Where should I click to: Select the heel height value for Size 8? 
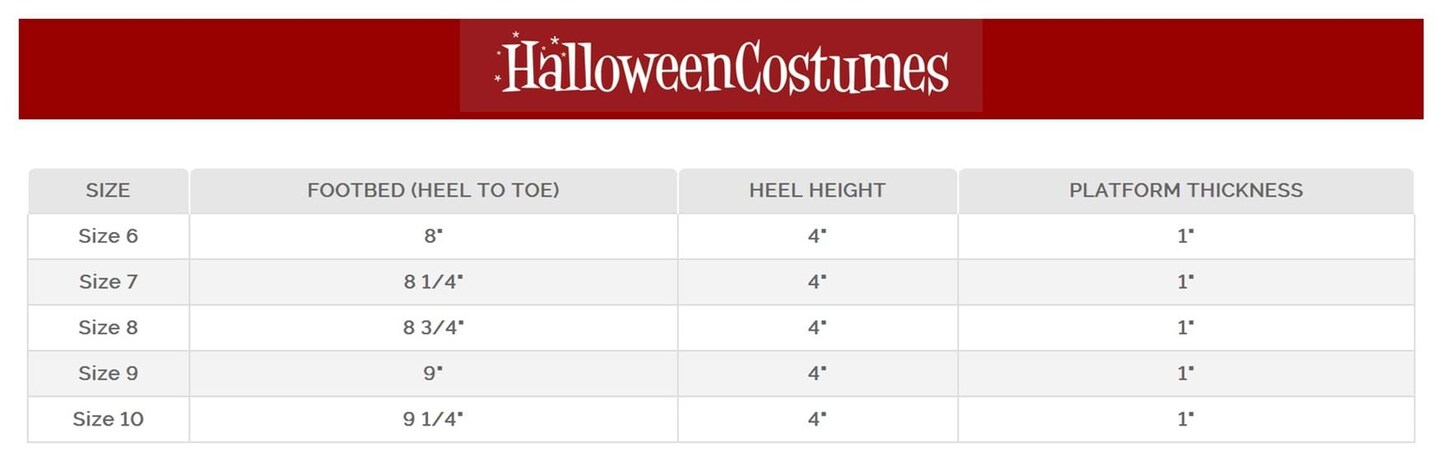point(817,328)
